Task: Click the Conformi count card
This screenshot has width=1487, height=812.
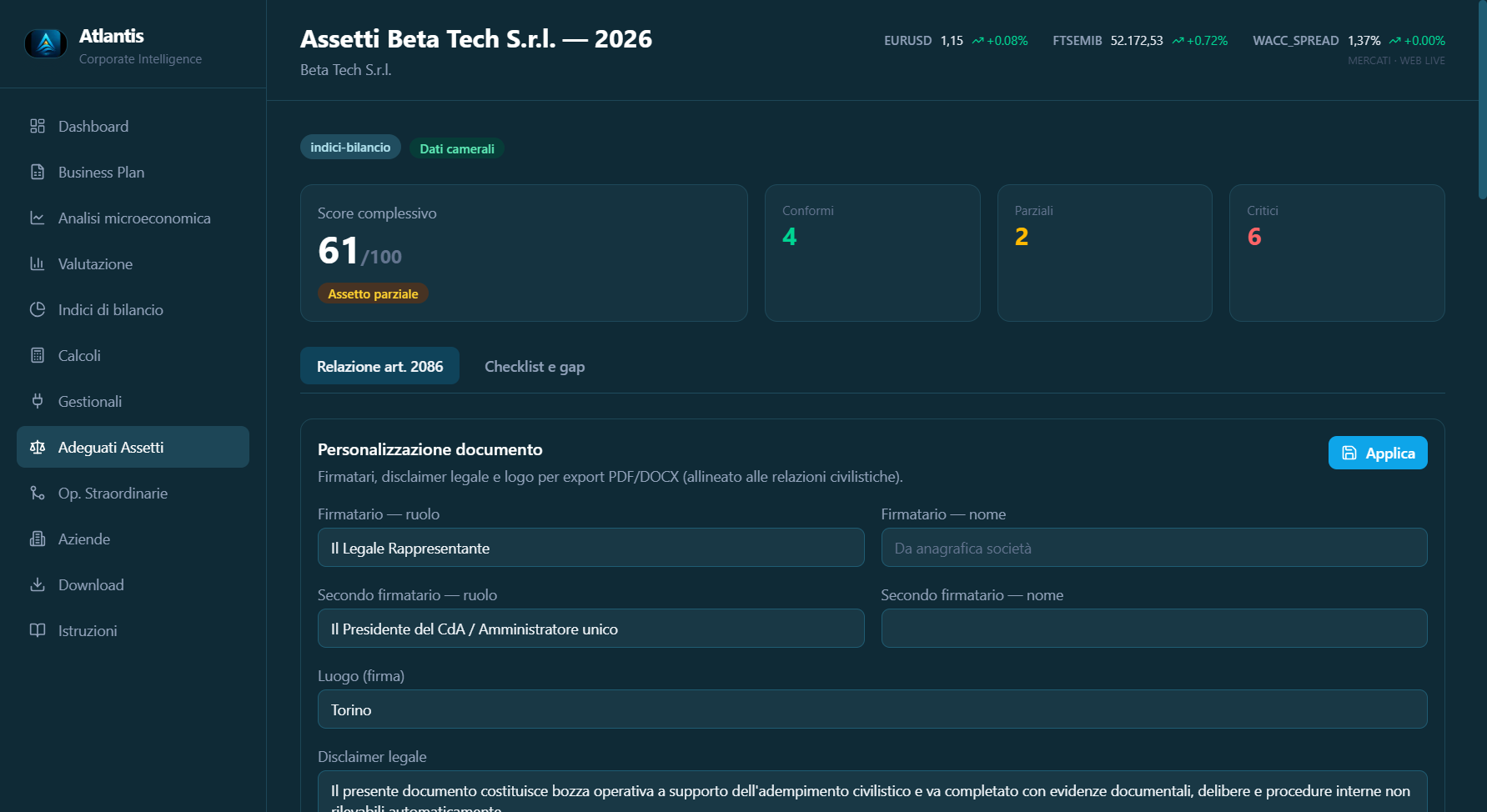Action: point(872,253)
